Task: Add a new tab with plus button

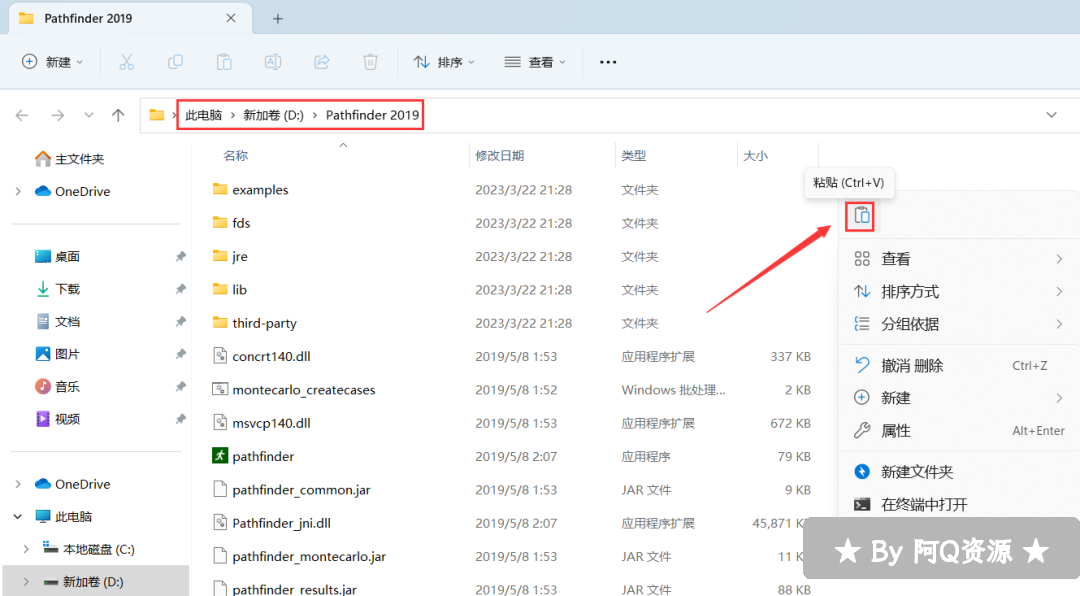Action: 278,19
